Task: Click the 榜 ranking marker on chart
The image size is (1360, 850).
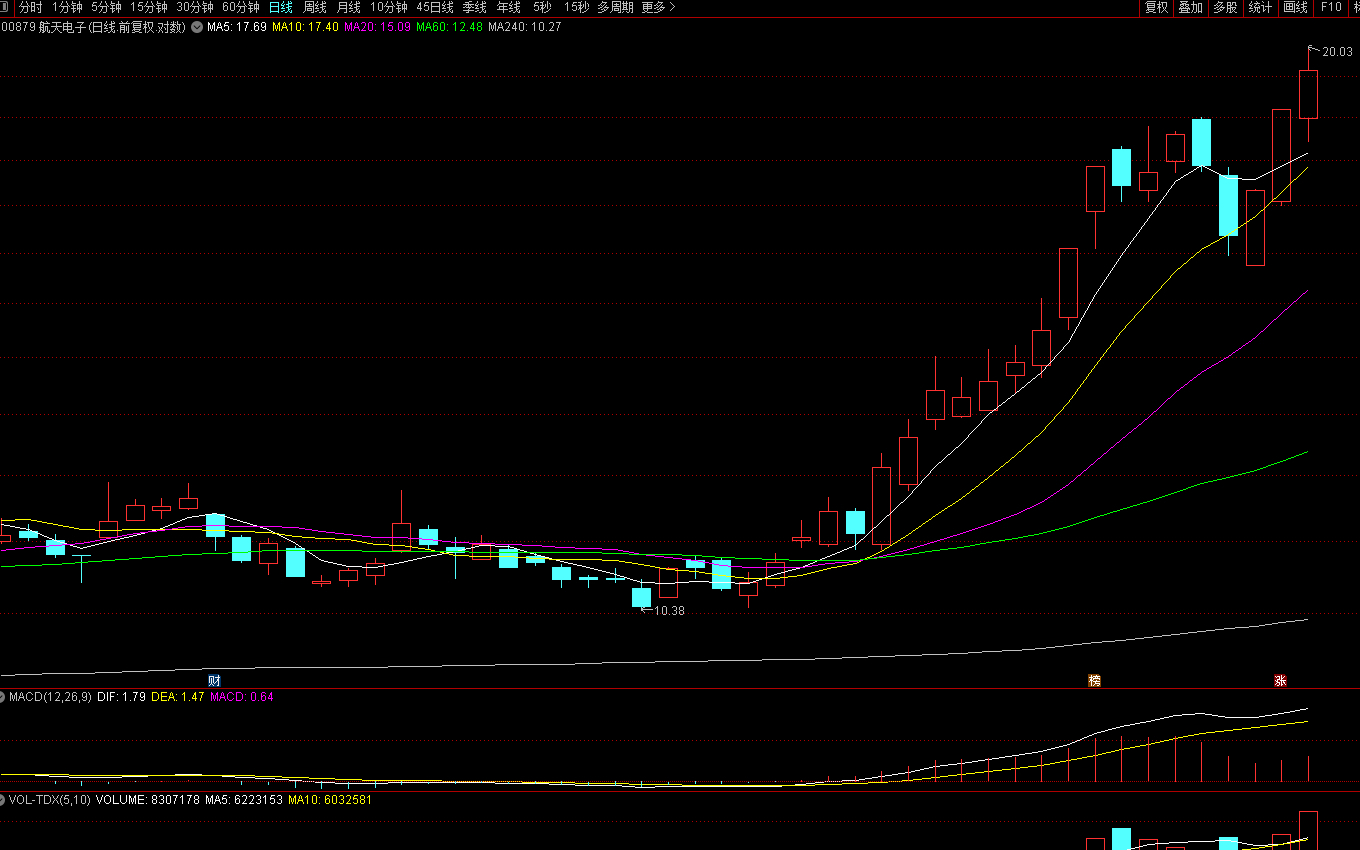Action: (1094, 681)
